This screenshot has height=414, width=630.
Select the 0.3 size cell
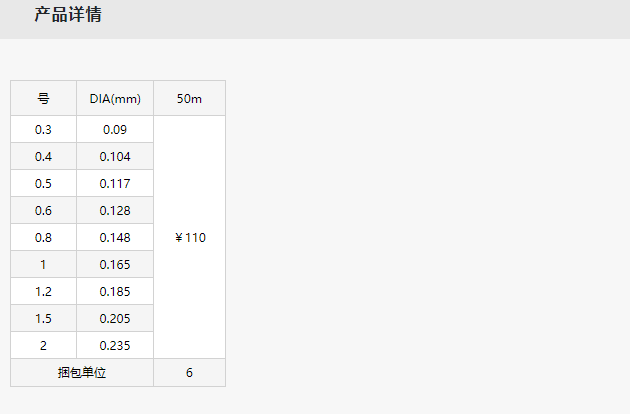pyautogui.click(x=43, y=129)
